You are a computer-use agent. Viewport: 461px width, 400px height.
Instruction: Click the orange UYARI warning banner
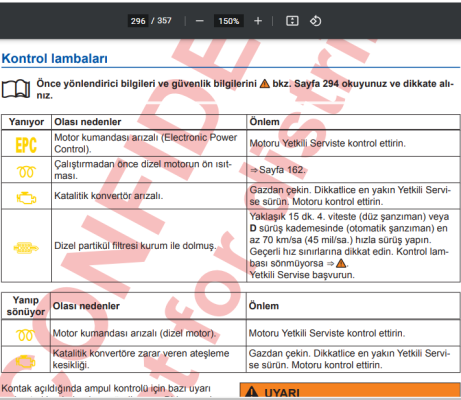click(350, 391)
